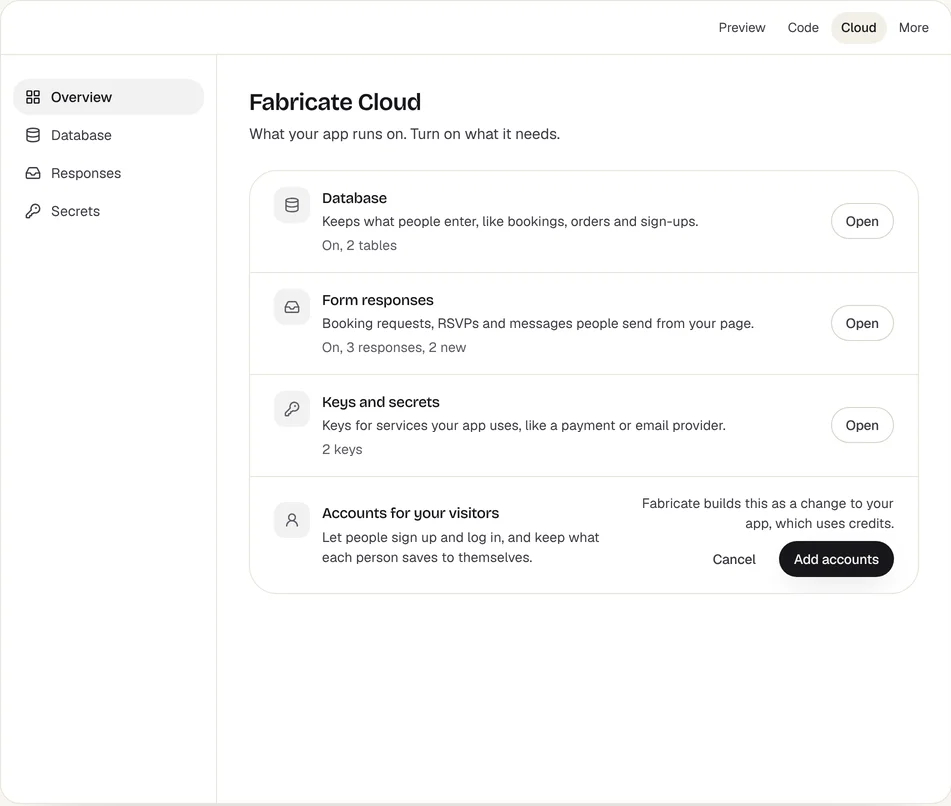Viewport: 951px width, 806px height.
Task: Go to Database in the sidebar
Action: [x=109, y=135]
